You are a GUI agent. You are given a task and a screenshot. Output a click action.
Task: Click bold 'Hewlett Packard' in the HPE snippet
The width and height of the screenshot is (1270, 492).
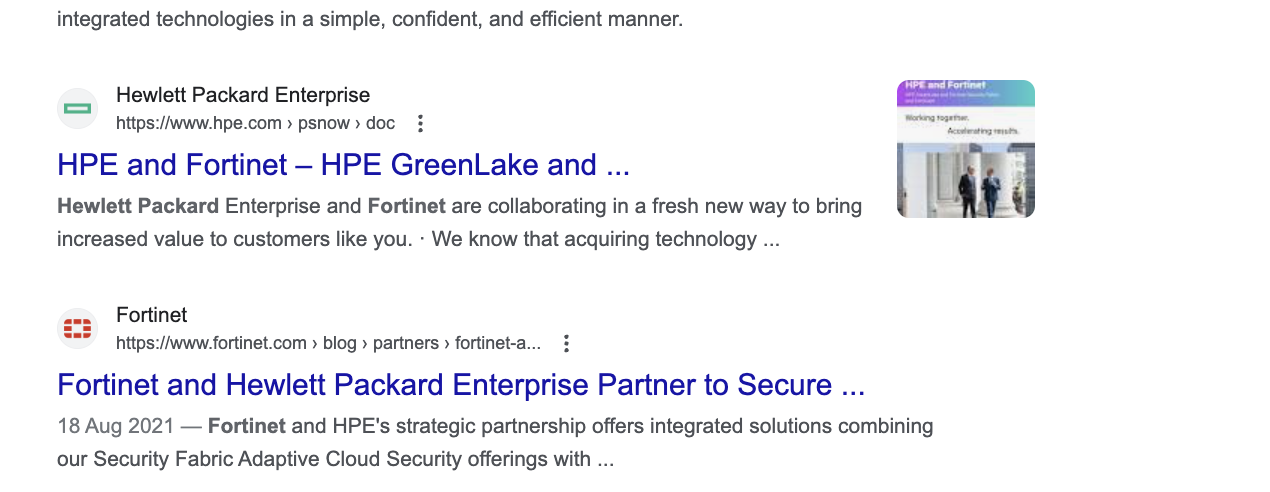[x=138, y=206]
